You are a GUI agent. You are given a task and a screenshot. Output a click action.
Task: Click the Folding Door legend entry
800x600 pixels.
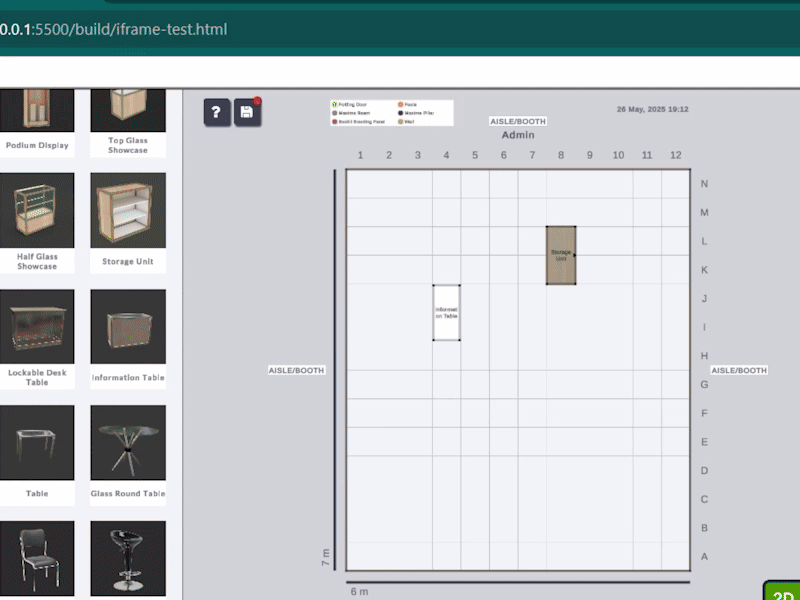[351, 104]
